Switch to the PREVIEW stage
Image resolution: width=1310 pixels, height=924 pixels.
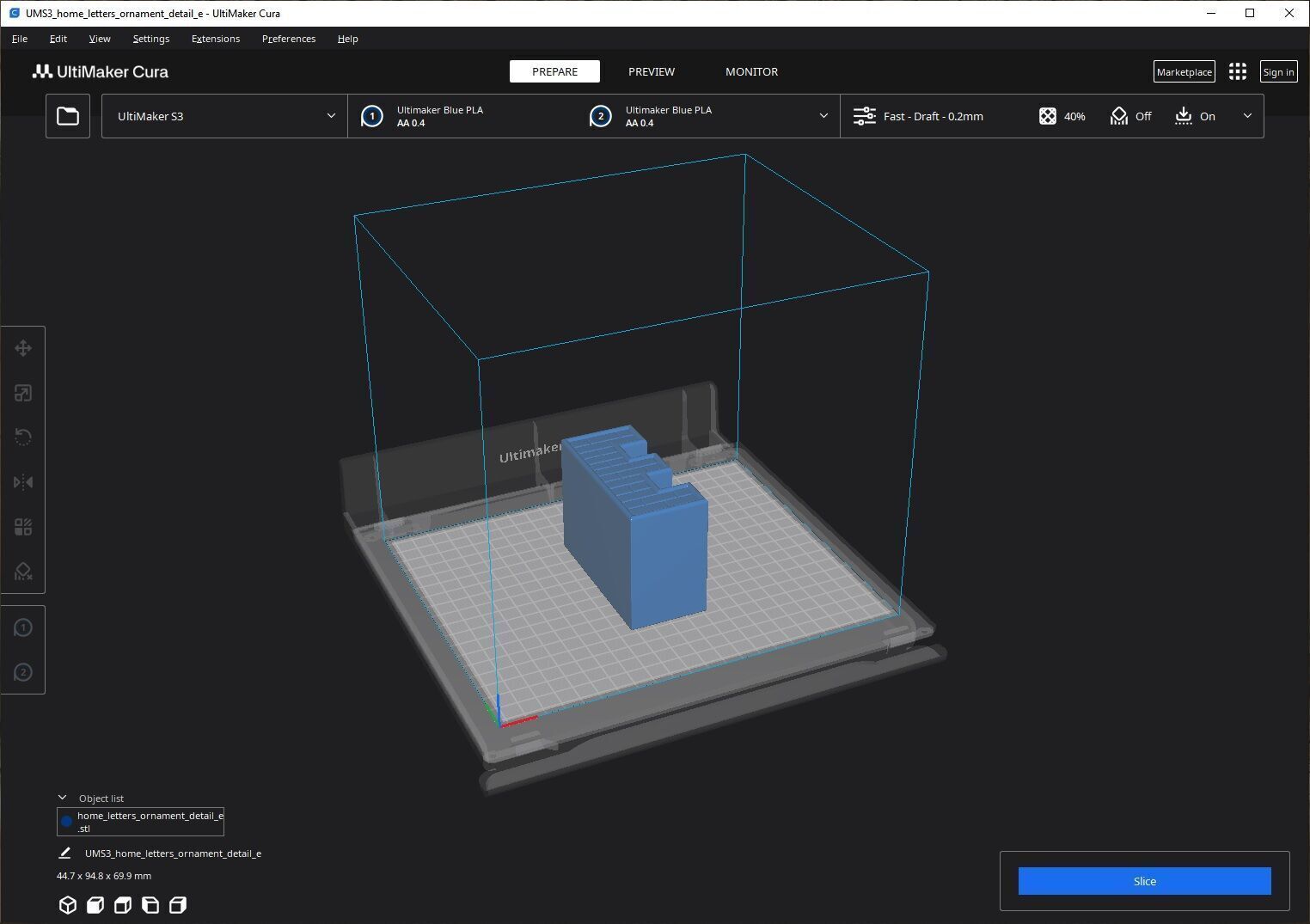click(x=652, y=71)
